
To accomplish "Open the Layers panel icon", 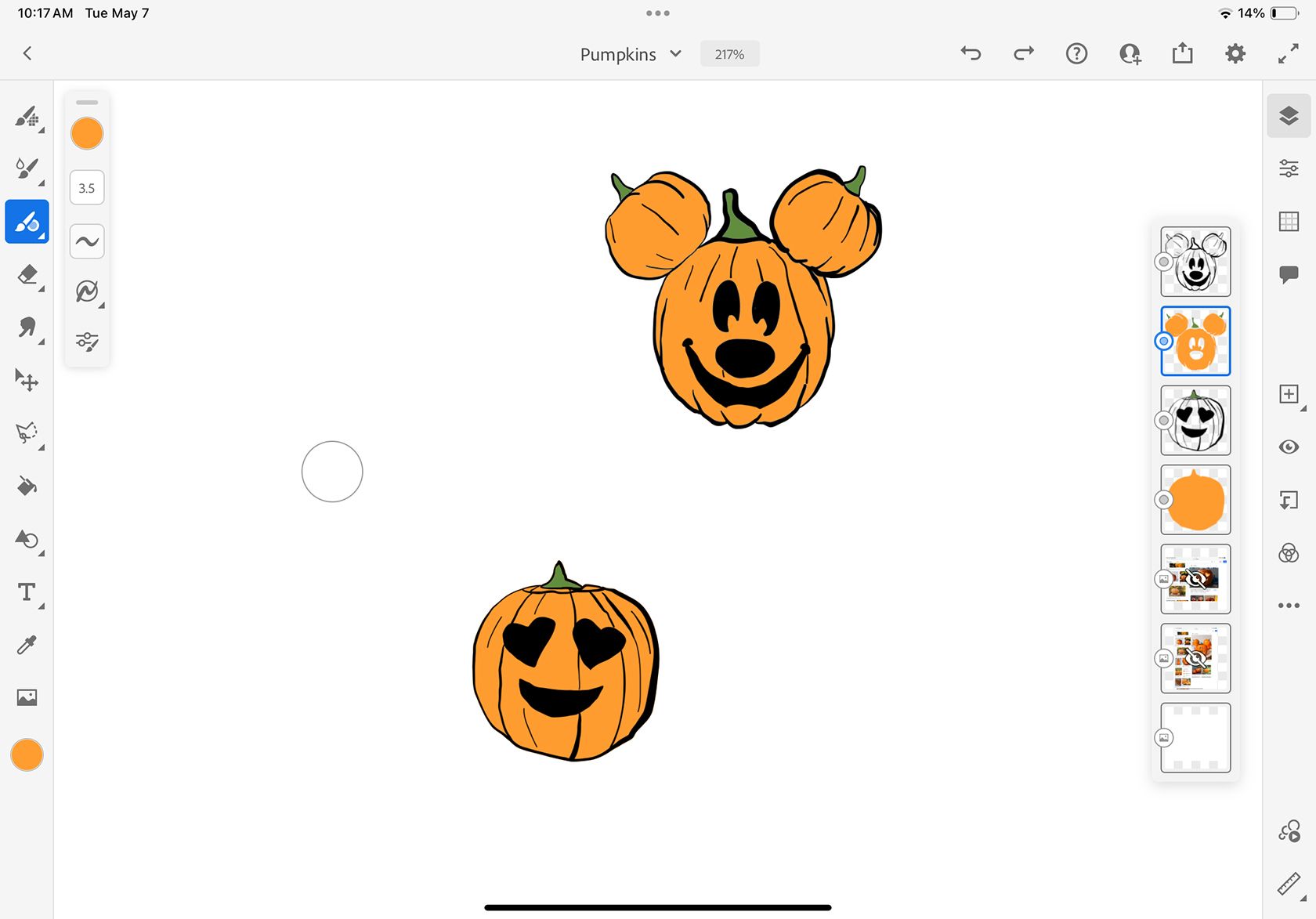I will [1289, 116].
